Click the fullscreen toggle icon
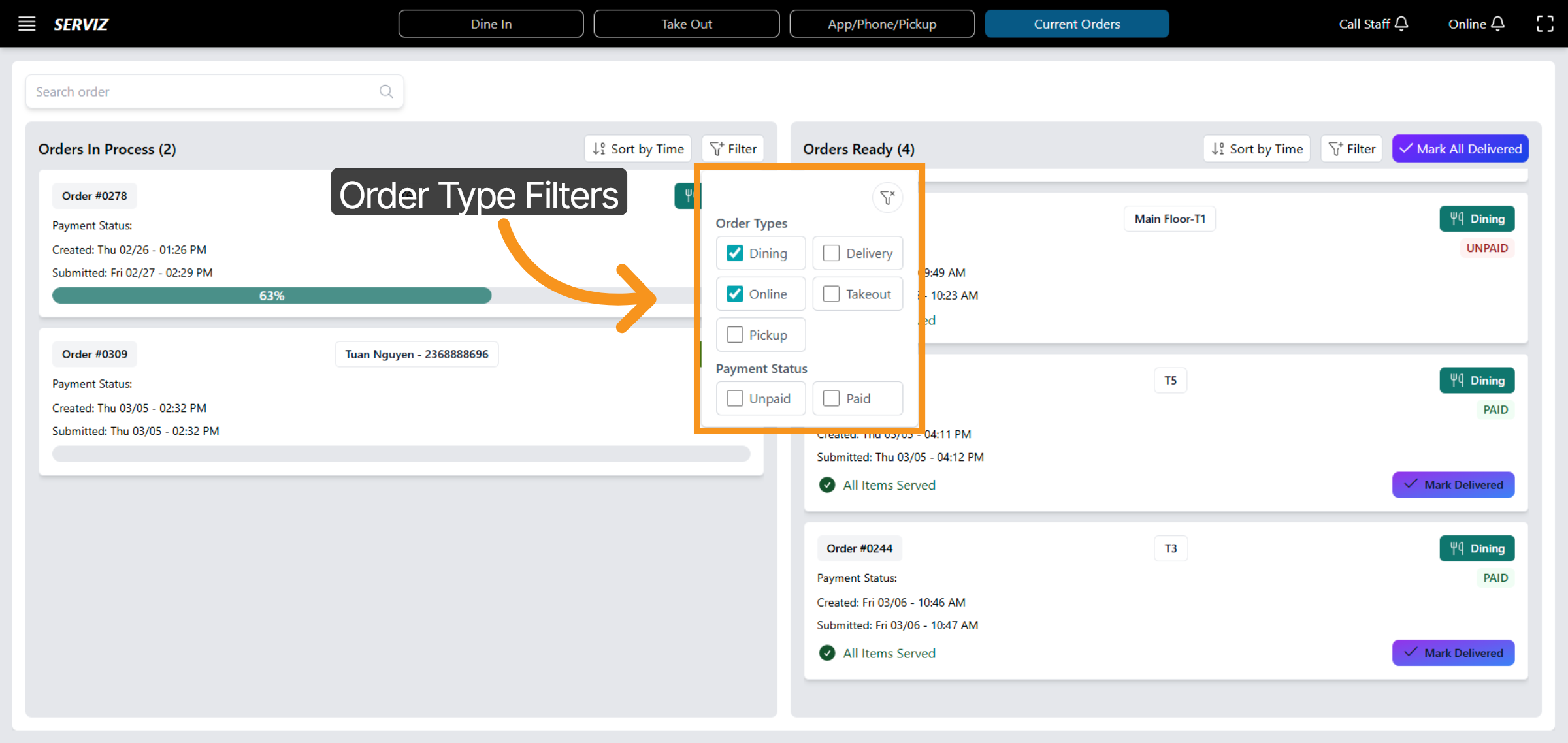The width and height of the screenshot is (1568, 743). (1545, 23)
